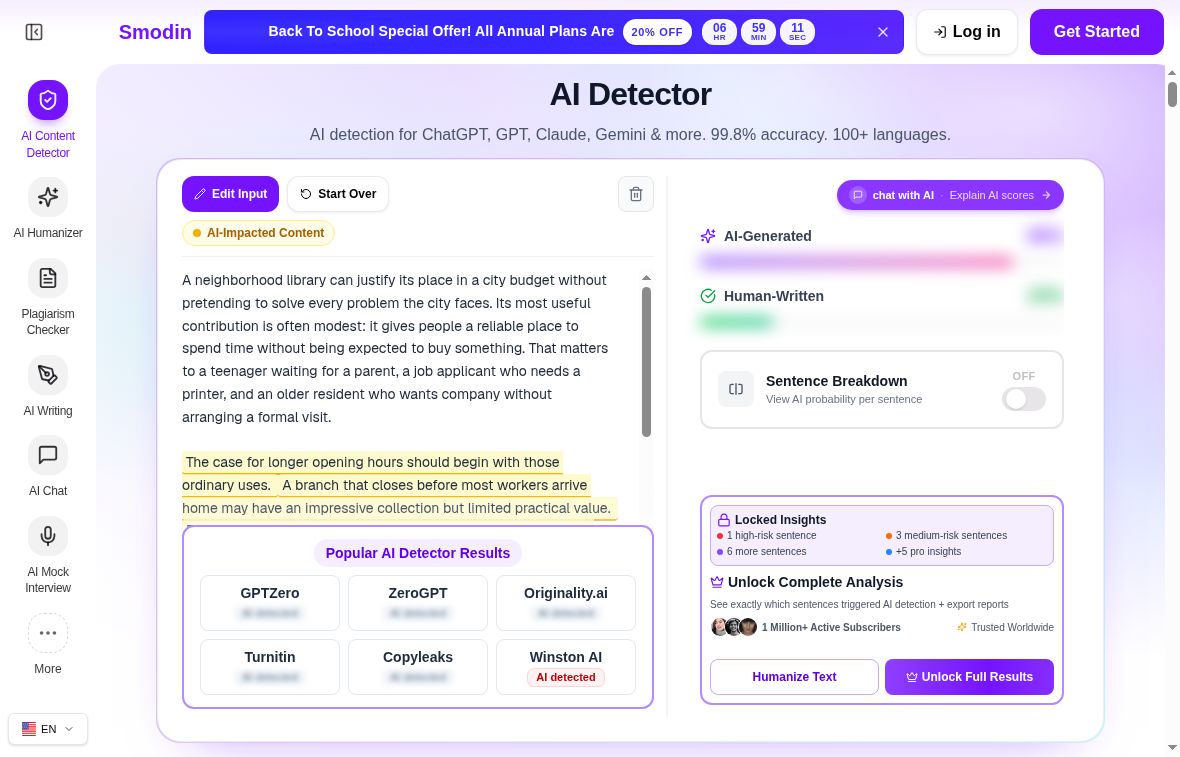Image resolution: width=1180 pixels, height=757 pixels.
Task: Collapse the sidebar panel icon
Action: pyautogui.click(x=34, y=32)
